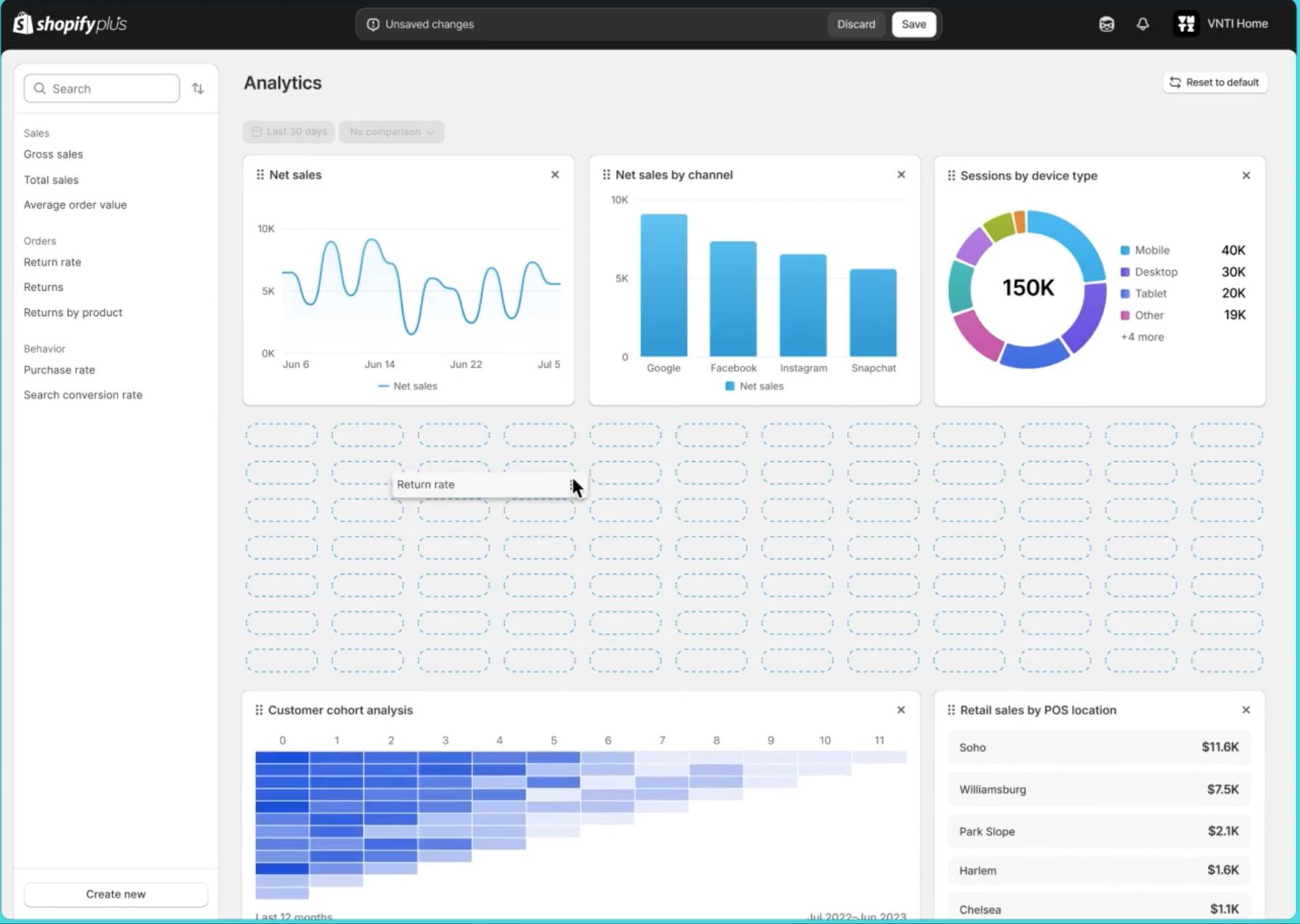
Task: Click the Facebook bar in channel chart
Action: pos(733,299)
